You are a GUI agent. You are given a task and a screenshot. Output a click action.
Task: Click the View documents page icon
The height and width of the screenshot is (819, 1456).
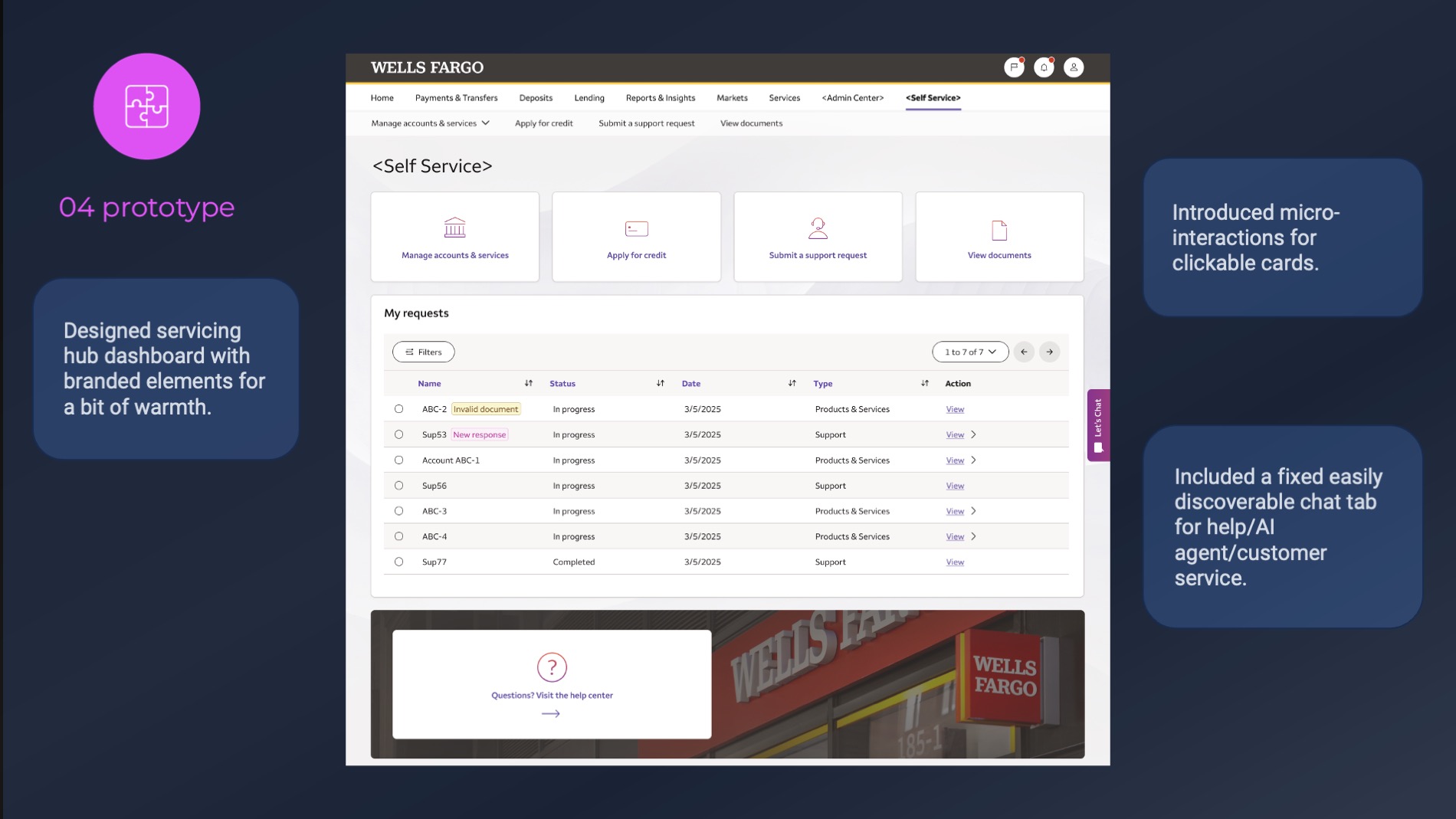[x=999, y=230]
